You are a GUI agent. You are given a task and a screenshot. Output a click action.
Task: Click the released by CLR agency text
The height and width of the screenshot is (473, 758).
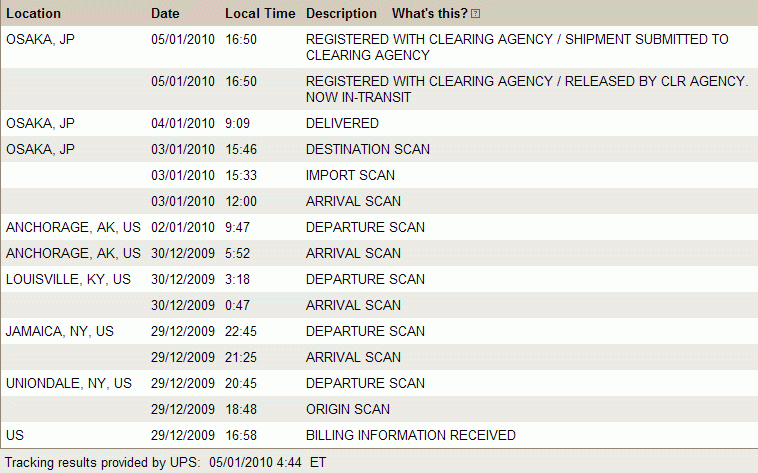(x=527, y=89)
